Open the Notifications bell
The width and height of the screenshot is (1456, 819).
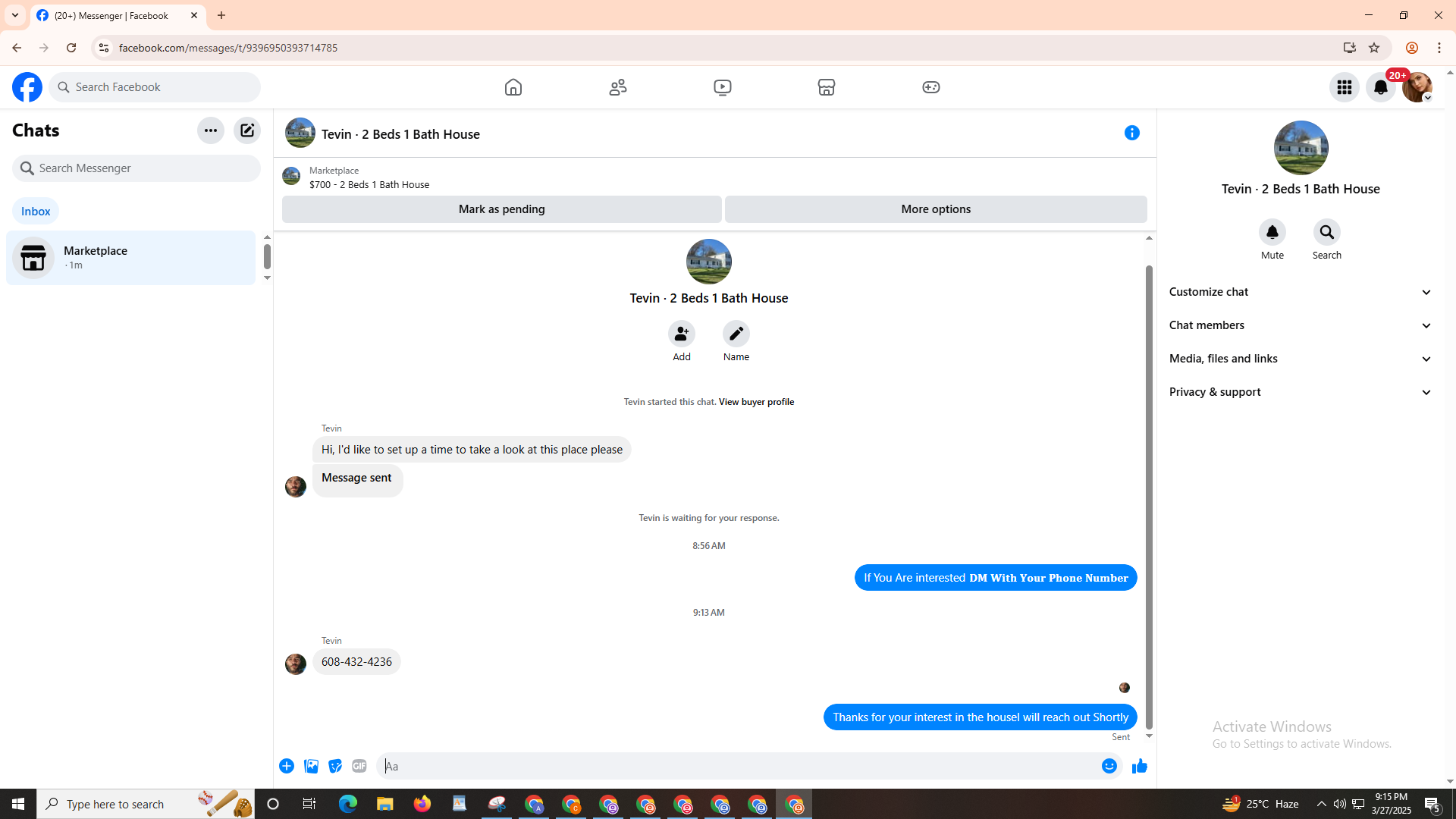[1381, 87]
